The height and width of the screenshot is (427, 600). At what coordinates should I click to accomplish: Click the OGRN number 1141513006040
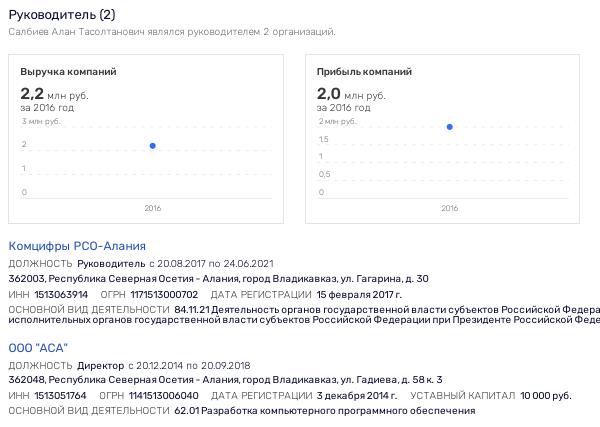click(x=163, y=397)
